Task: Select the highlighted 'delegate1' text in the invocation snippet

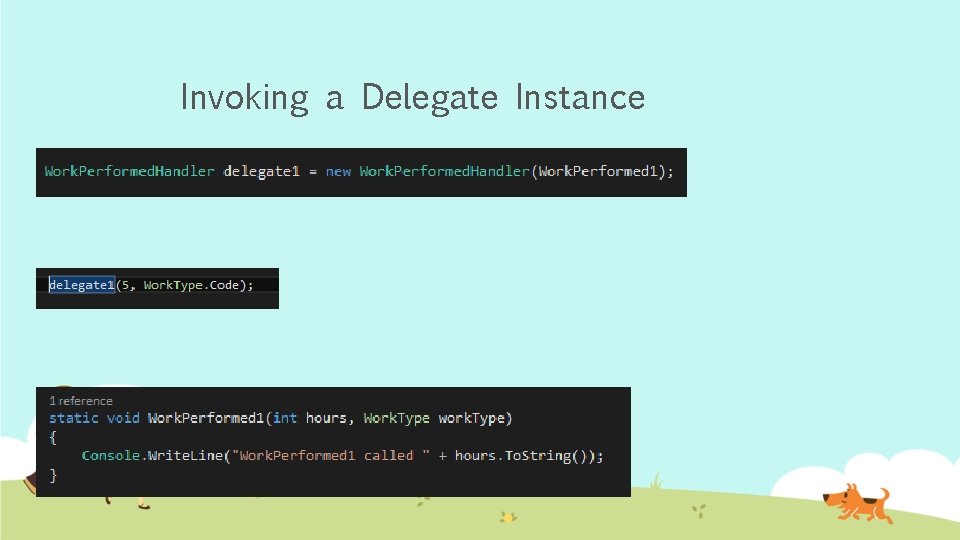Action: [82, 285]
